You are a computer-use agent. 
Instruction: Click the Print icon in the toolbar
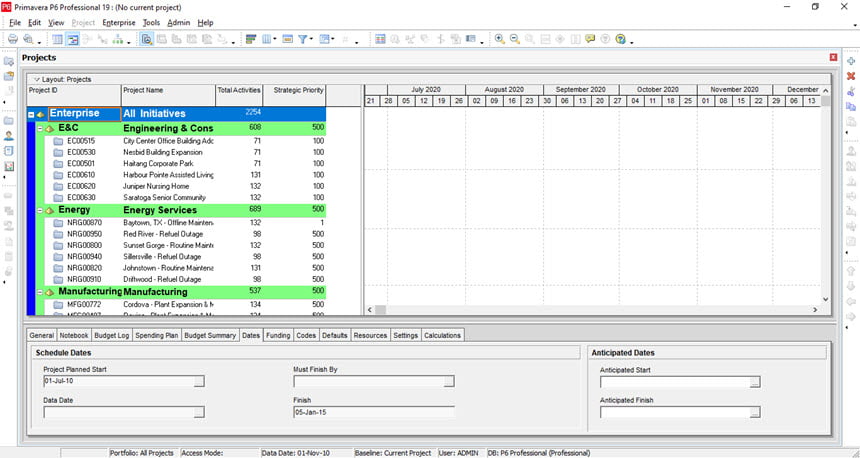click(13, 39)
